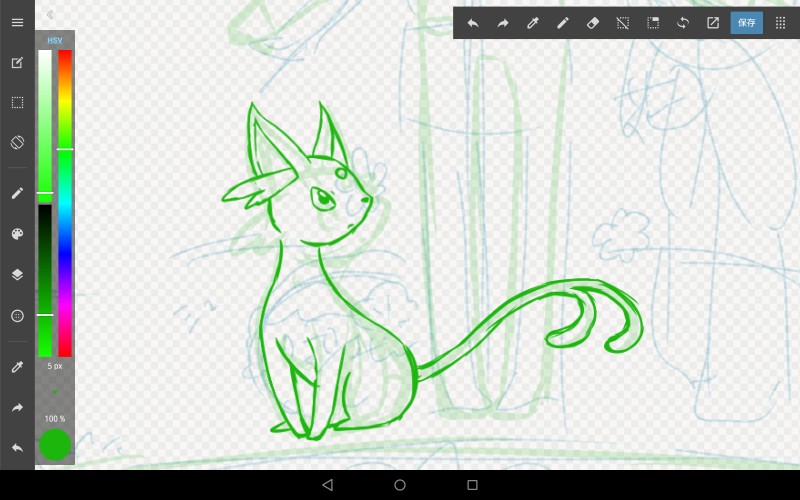
Task: Tap the redo arrow in left sidebar
Action: (x=17, y=408)
